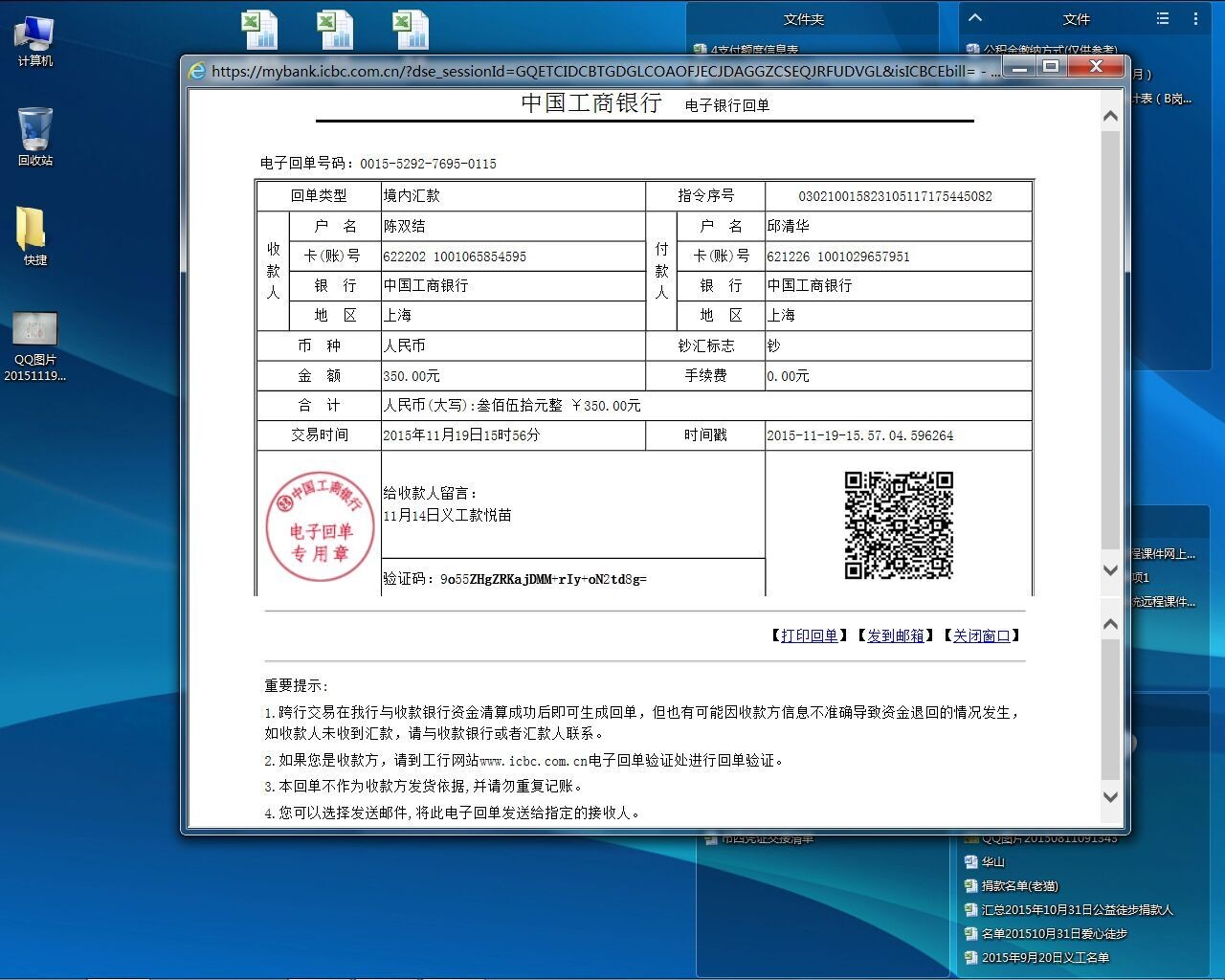Click the QR code on the receipt
This screenshot has width=1225, height=980.
click(899, 524)
